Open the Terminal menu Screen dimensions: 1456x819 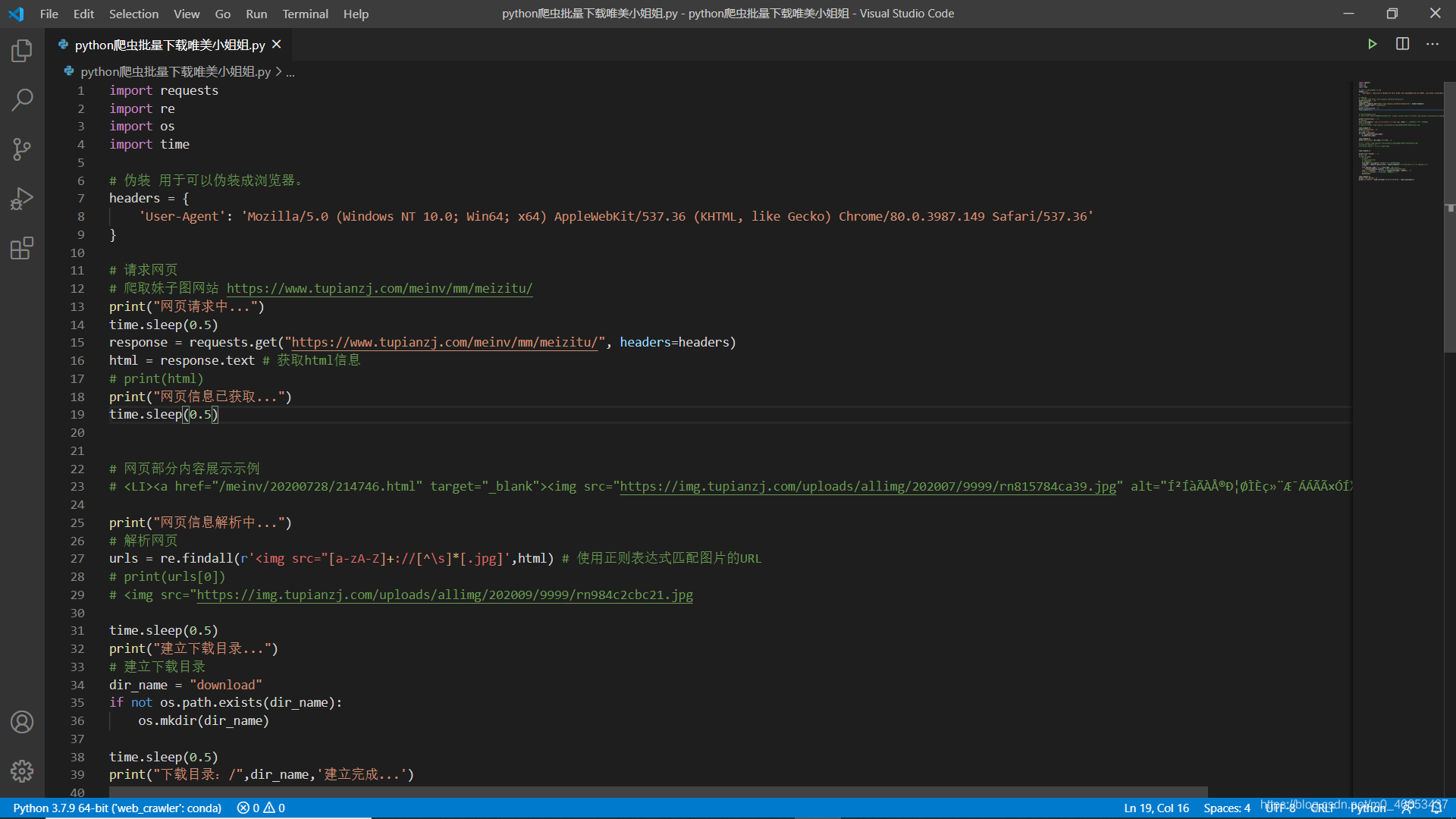tap(305, 14)
